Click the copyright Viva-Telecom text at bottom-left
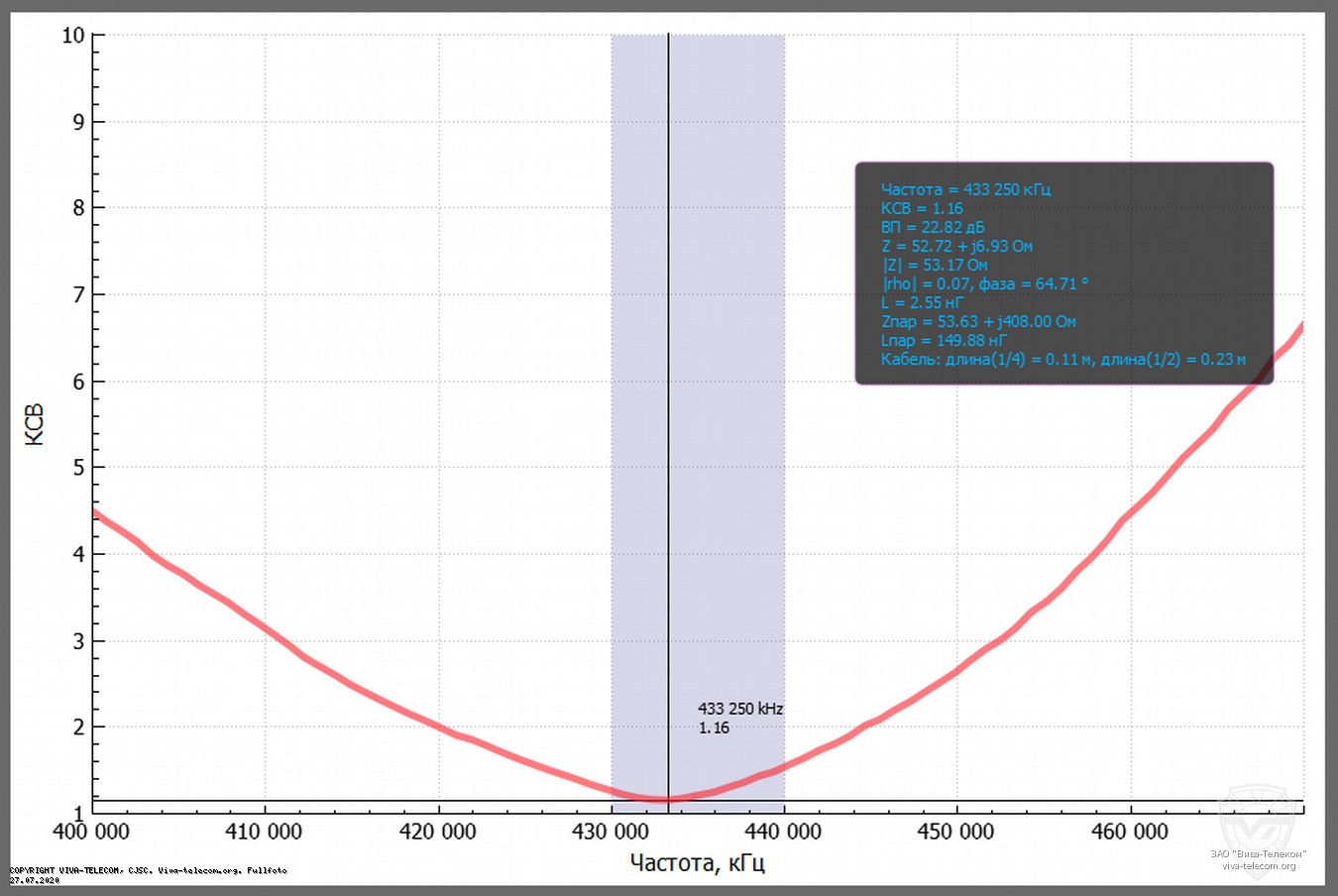This screenshot has width=1338, height=896. [x=148, y=870]
